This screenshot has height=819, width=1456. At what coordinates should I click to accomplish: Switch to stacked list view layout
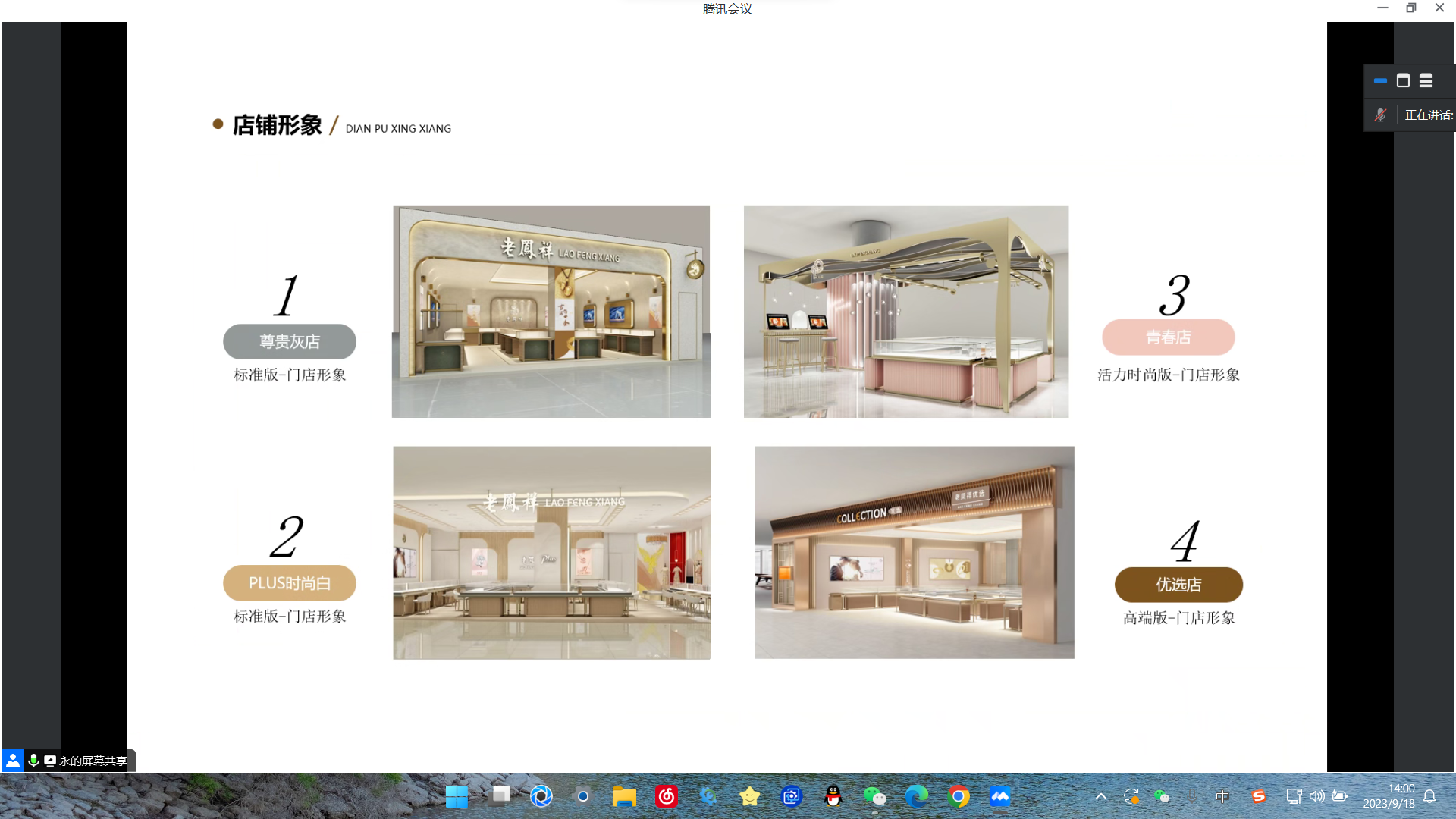pos(1426,80)
